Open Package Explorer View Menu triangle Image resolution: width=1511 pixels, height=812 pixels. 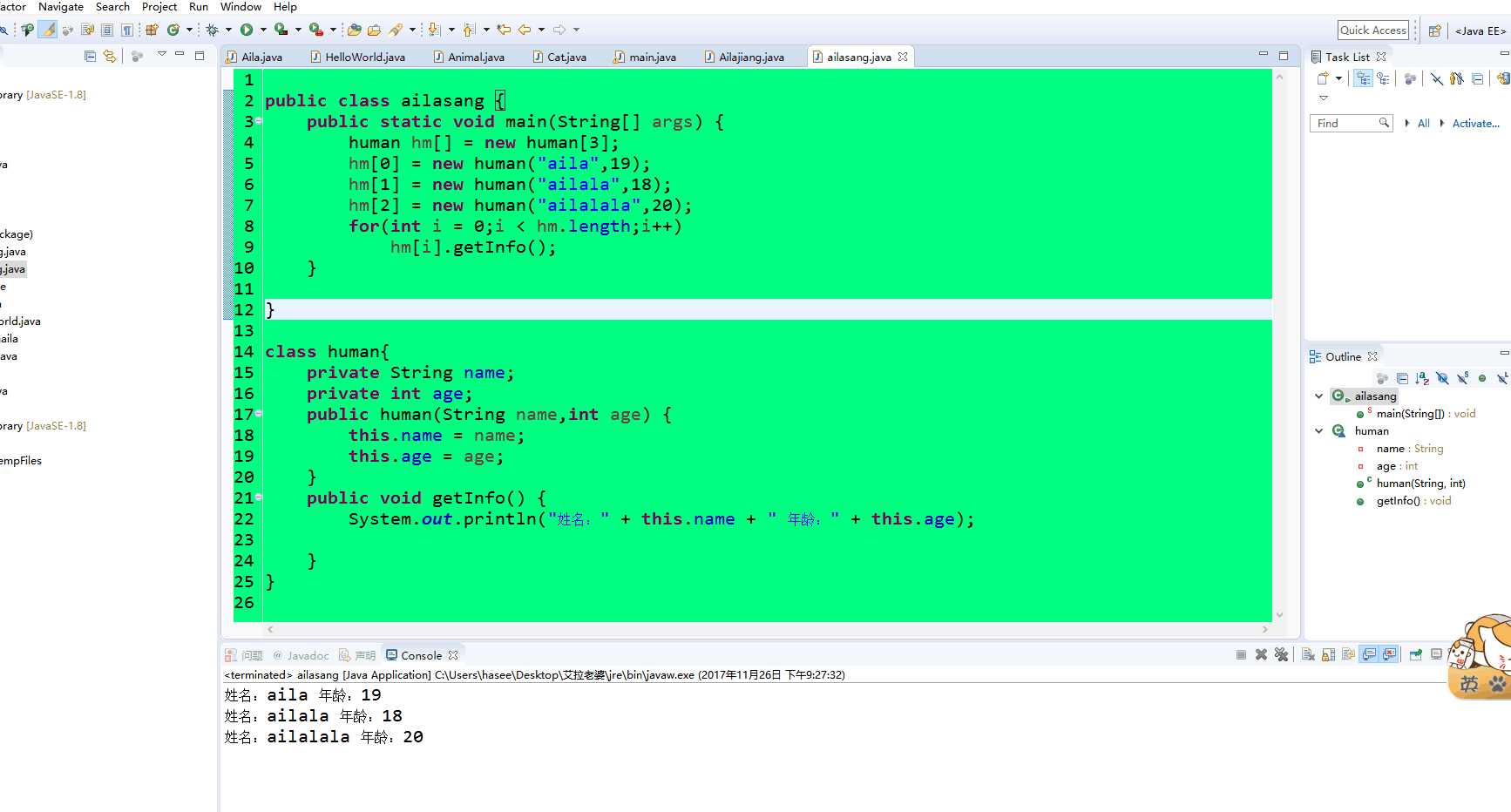pyautogui.click(x=161, y=55)
